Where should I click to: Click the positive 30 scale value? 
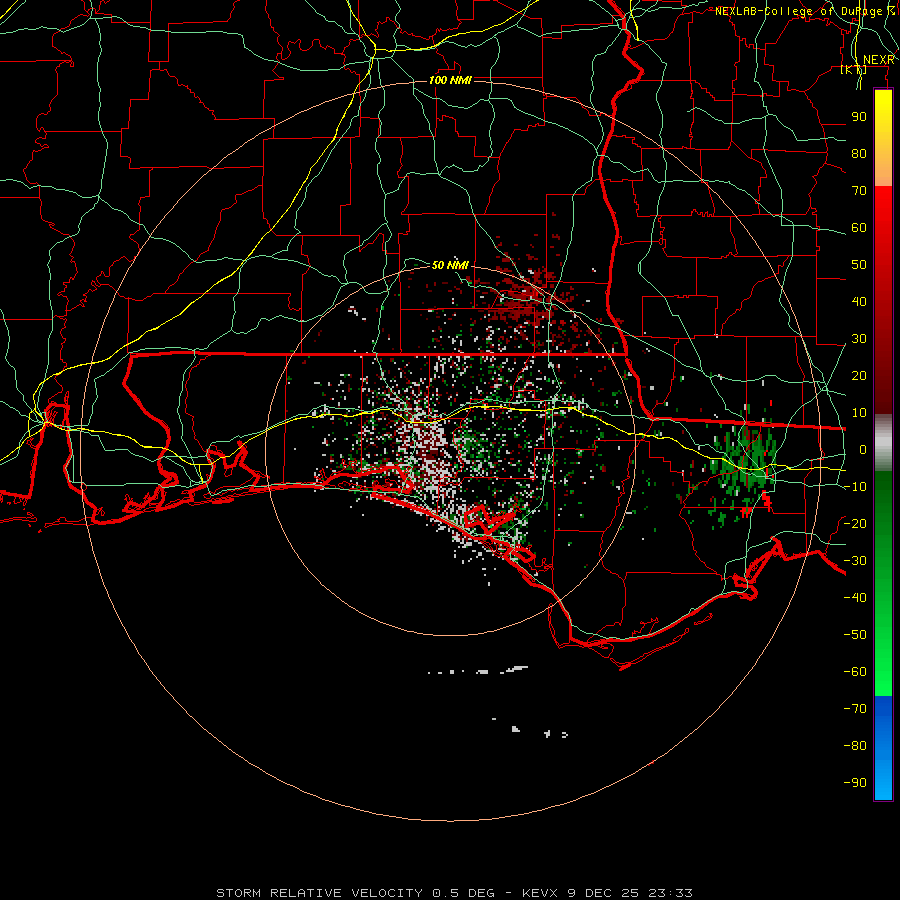coord(859,339)
